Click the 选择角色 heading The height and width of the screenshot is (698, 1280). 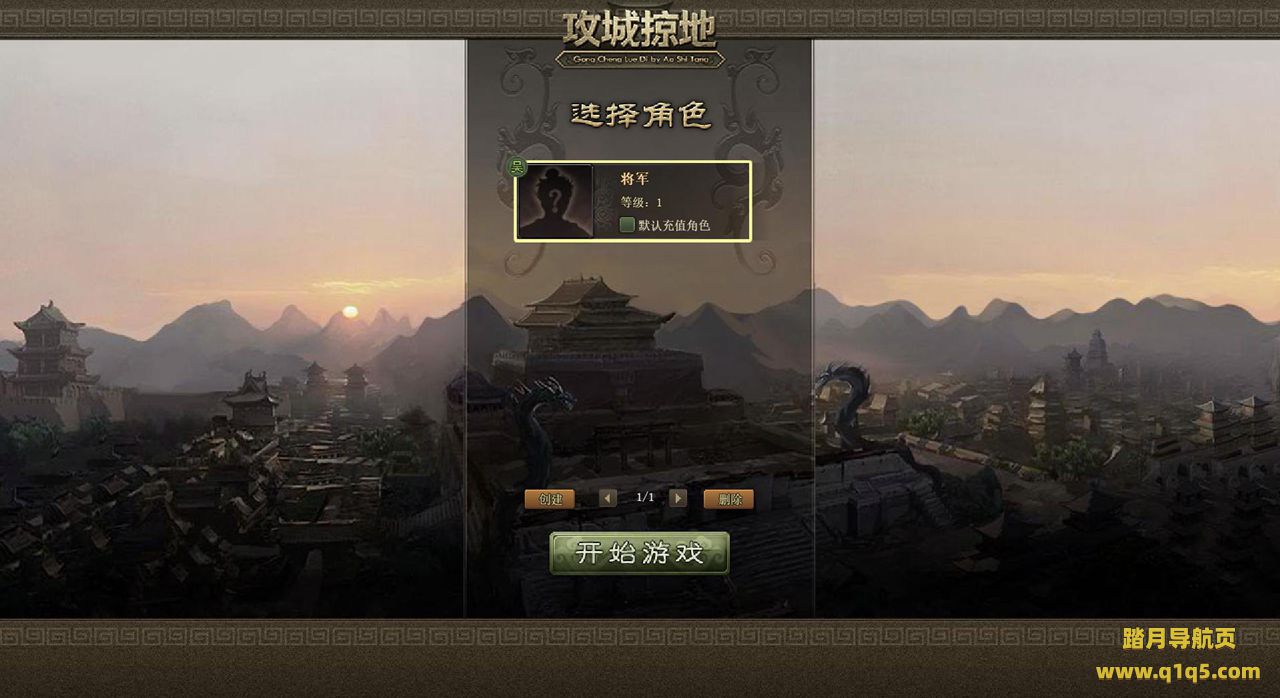click(x=640, y=115)
